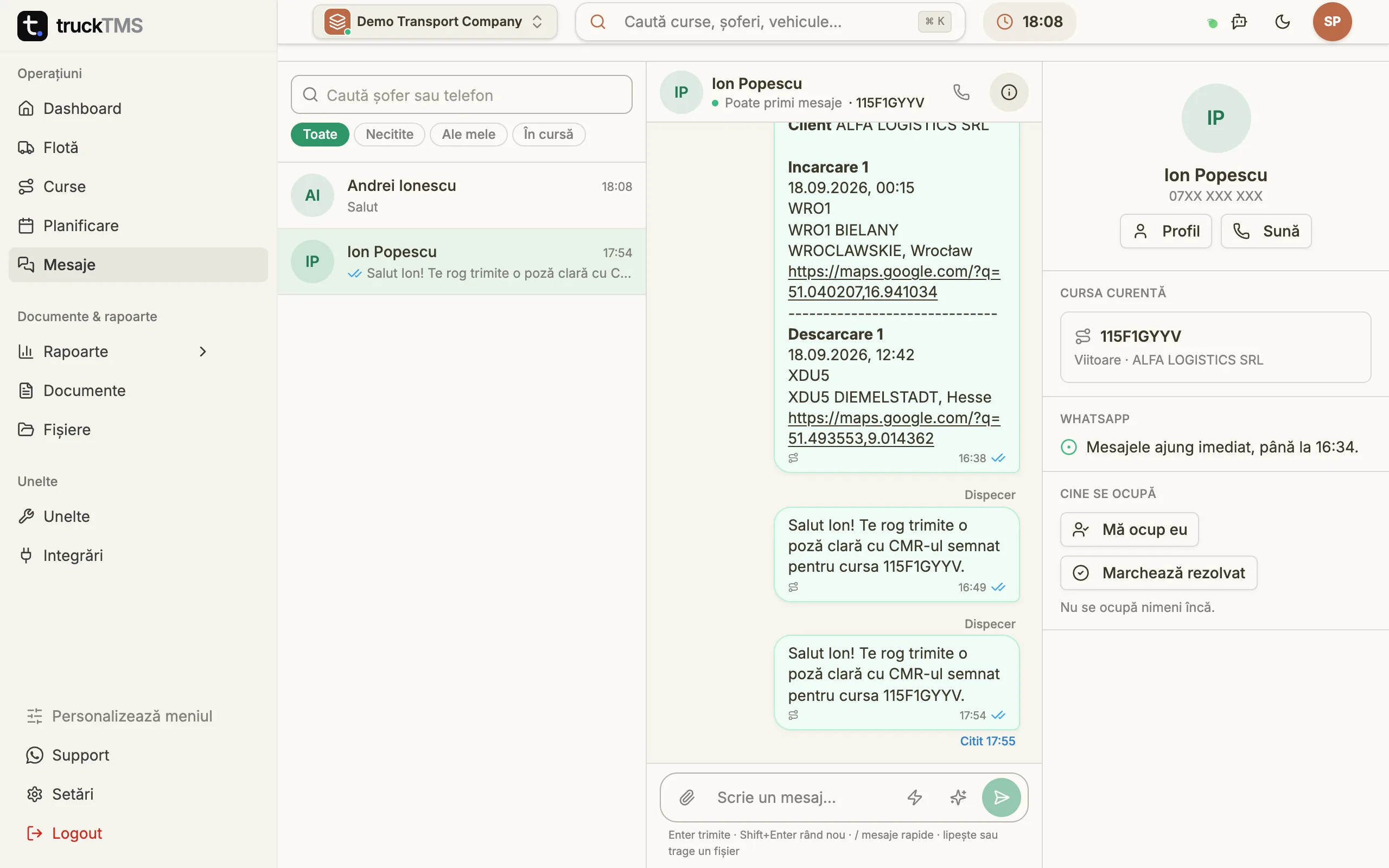Screen dimensions: 1389x868
Task: Click route icon on the 16:38 message
Action: coord(793,458)
